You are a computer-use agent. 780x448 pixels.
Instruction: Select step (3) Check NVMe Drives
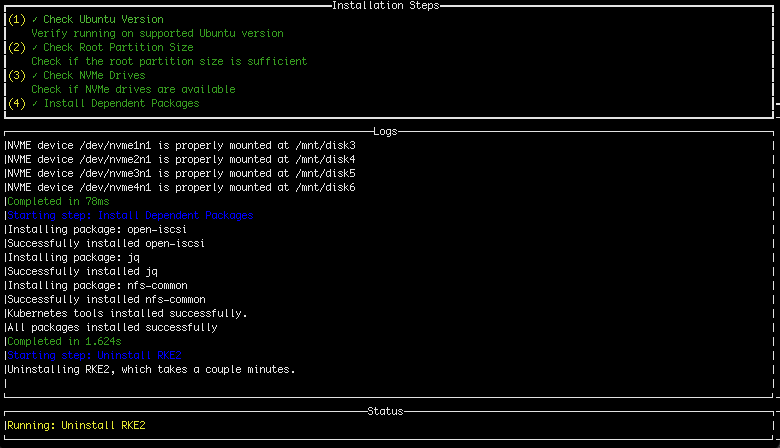(77, 75)
